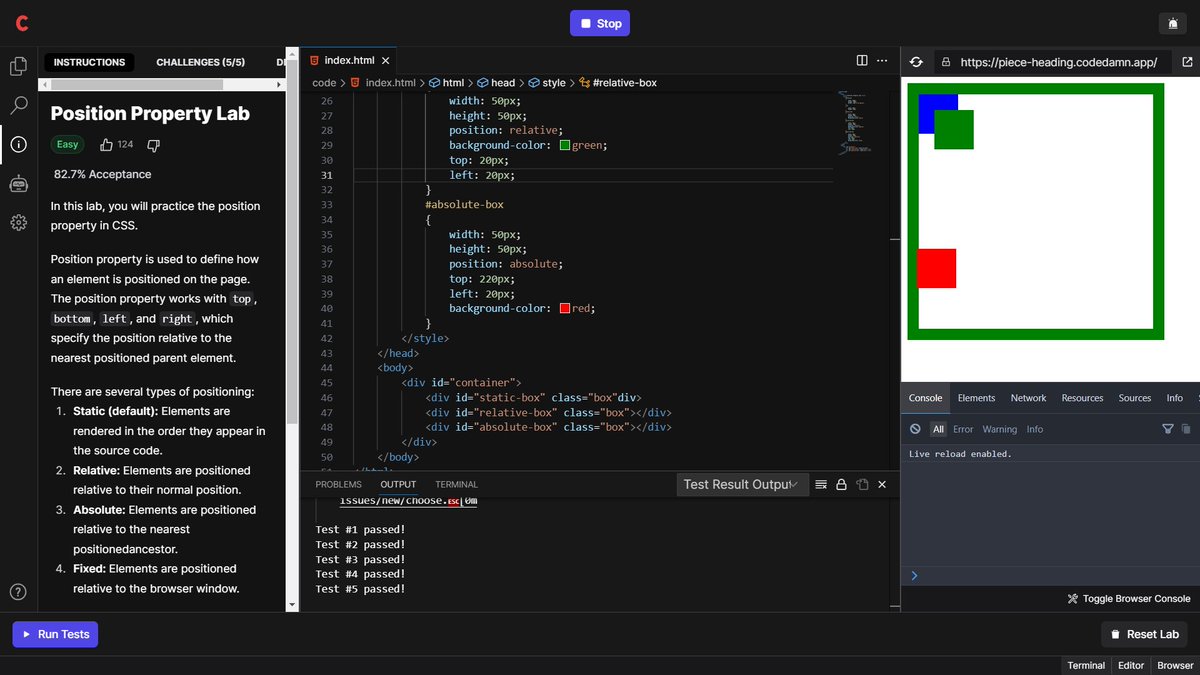Click the clear output list icon
The image size is (1200, 675).
click(821, 484)
